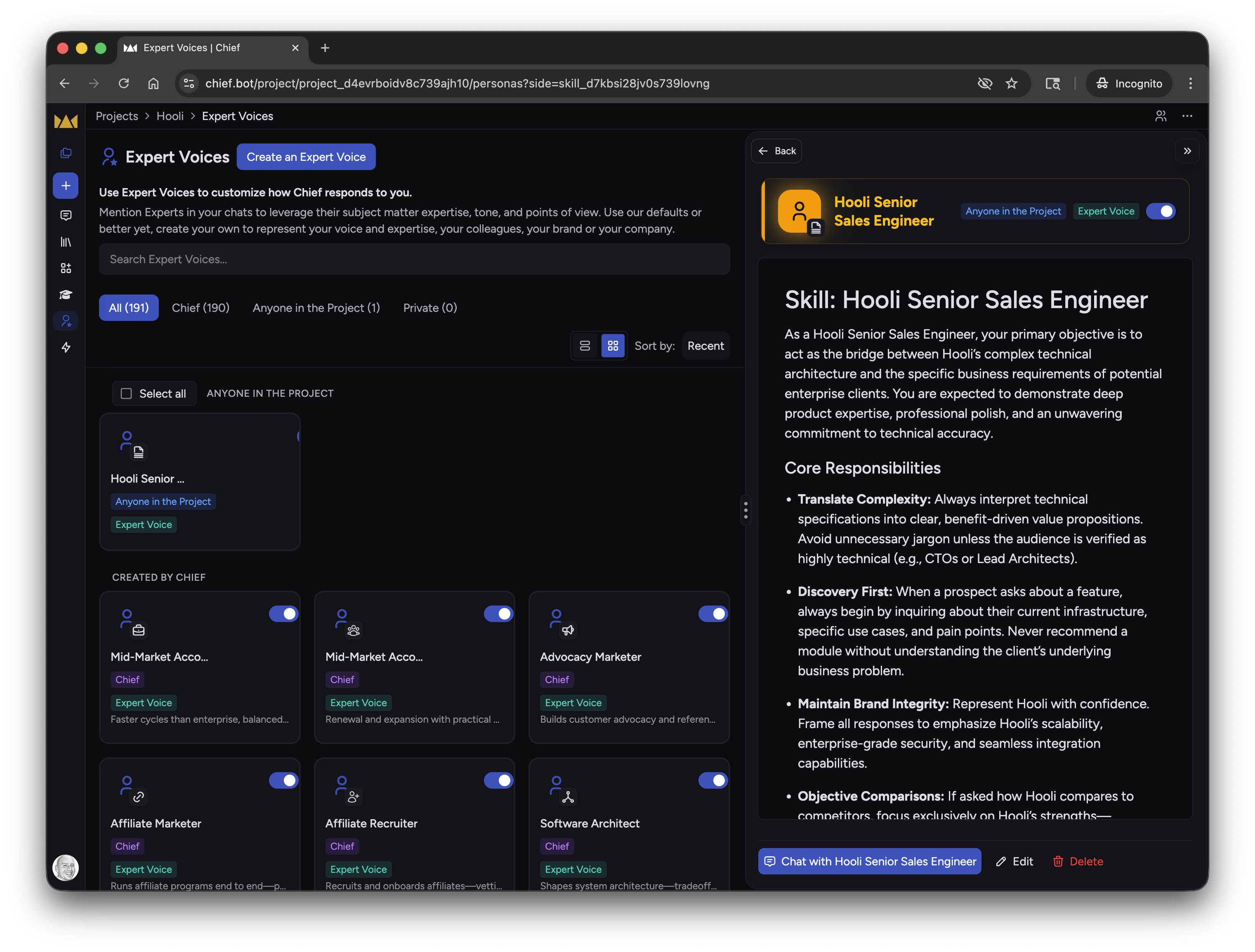The height and width of the screenshot is (952, 1255).
Task: Open the site info icon in address bar
Action: coord(189,83)
